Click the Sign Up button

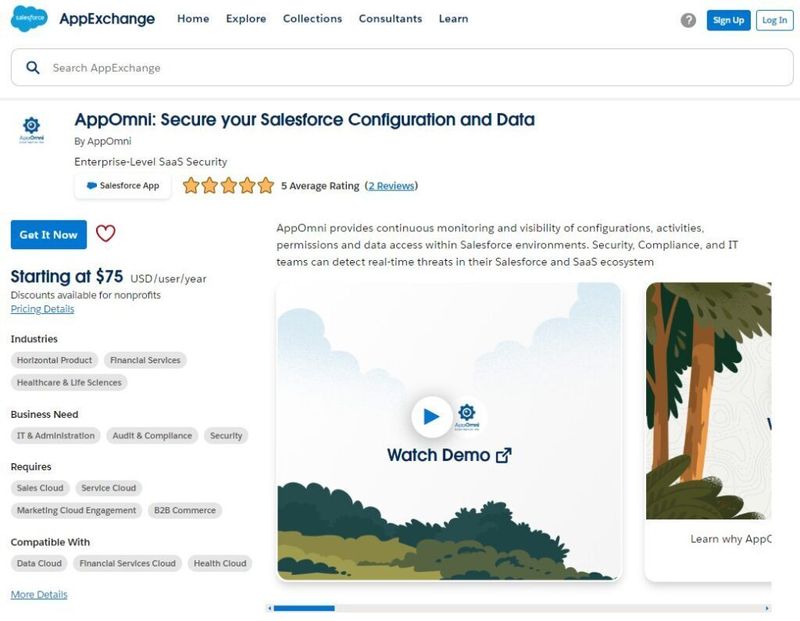click(x=728, y=20)
